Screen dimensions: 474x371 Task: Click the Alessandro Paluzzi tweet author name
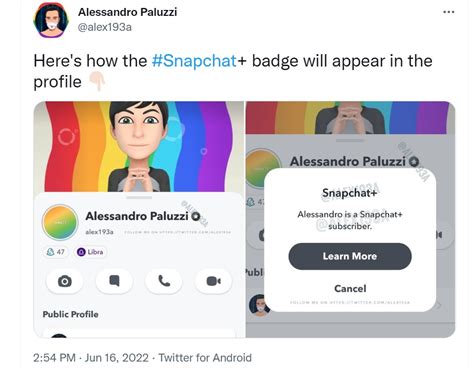point(127,12)
